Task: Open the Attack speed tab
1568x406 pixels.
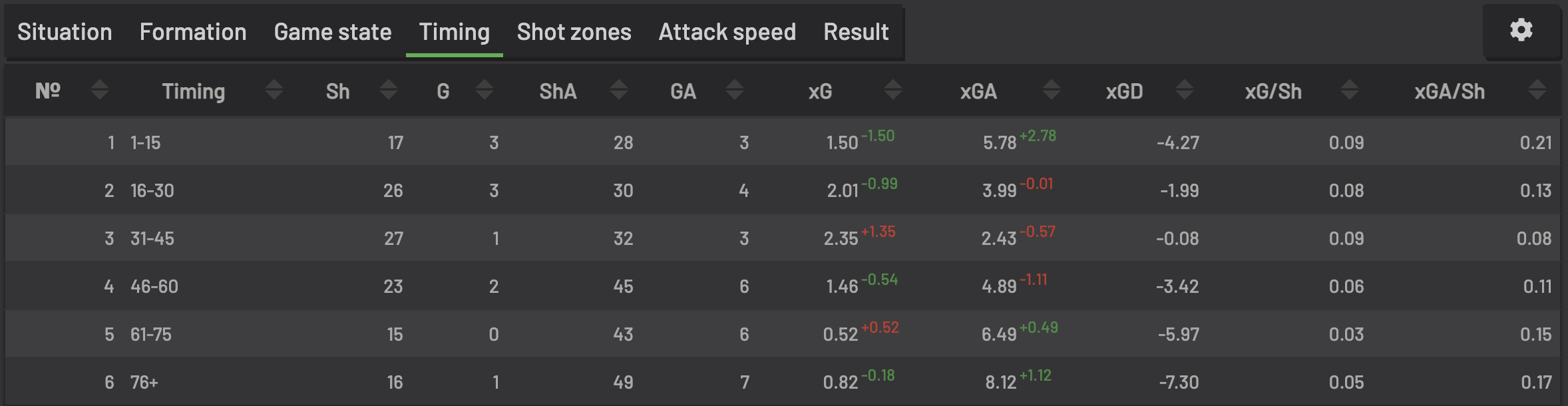Action: 727,32
